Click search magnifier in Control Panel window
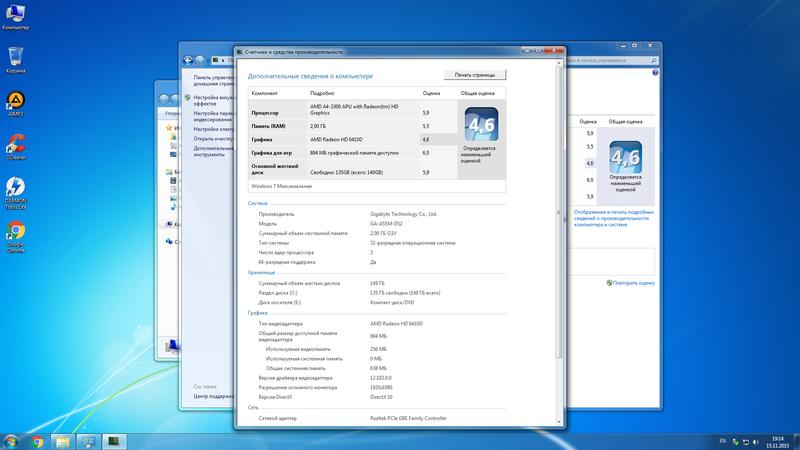Viewport: 800px width, 450px height. pos(654,60)
